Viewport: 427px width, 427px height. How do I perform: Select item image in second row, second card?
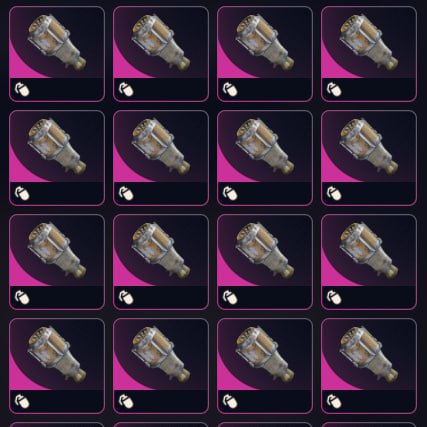(x=161, y=146)
